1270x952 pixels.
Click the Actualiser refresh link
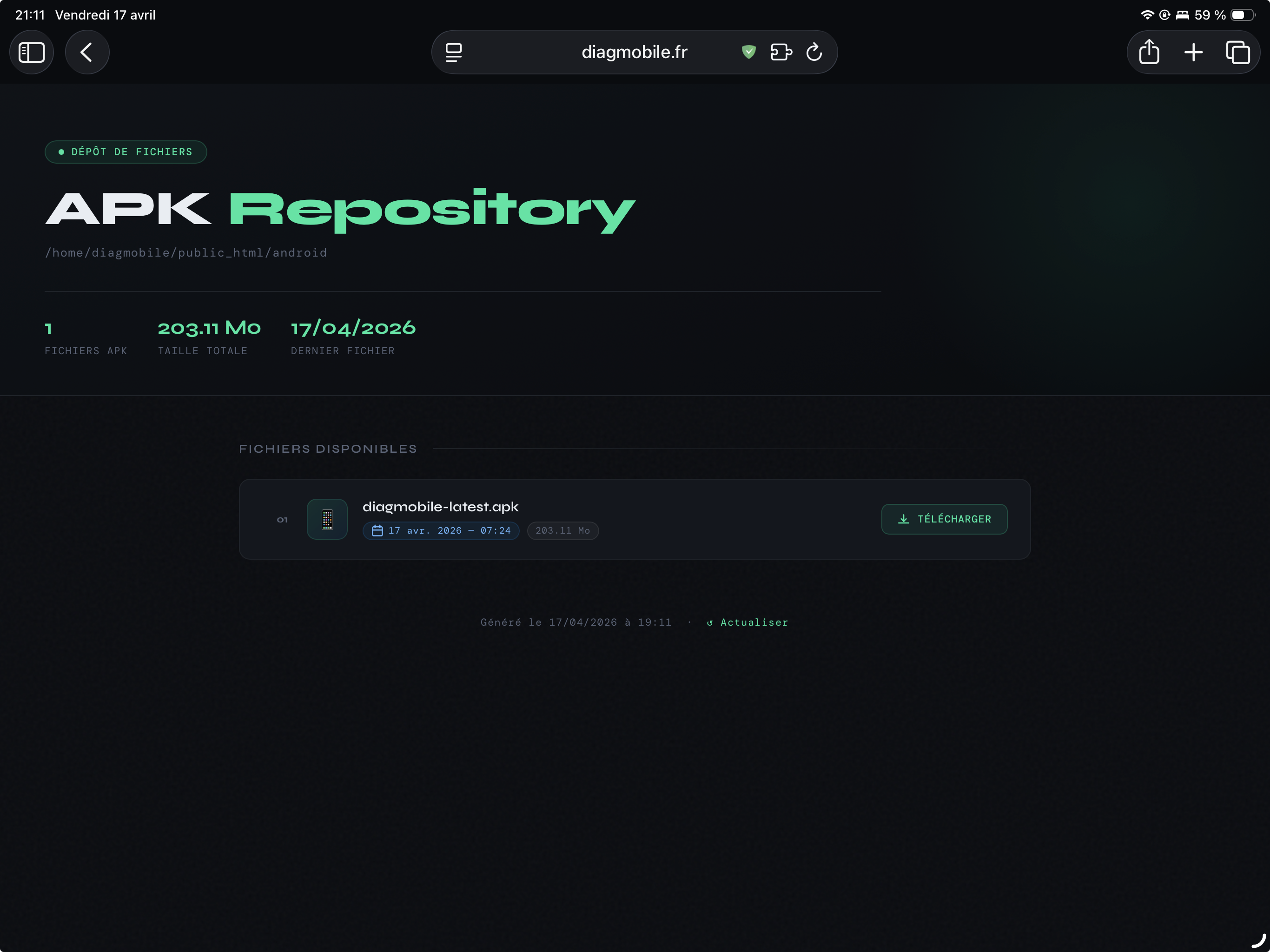coord(747,622)
